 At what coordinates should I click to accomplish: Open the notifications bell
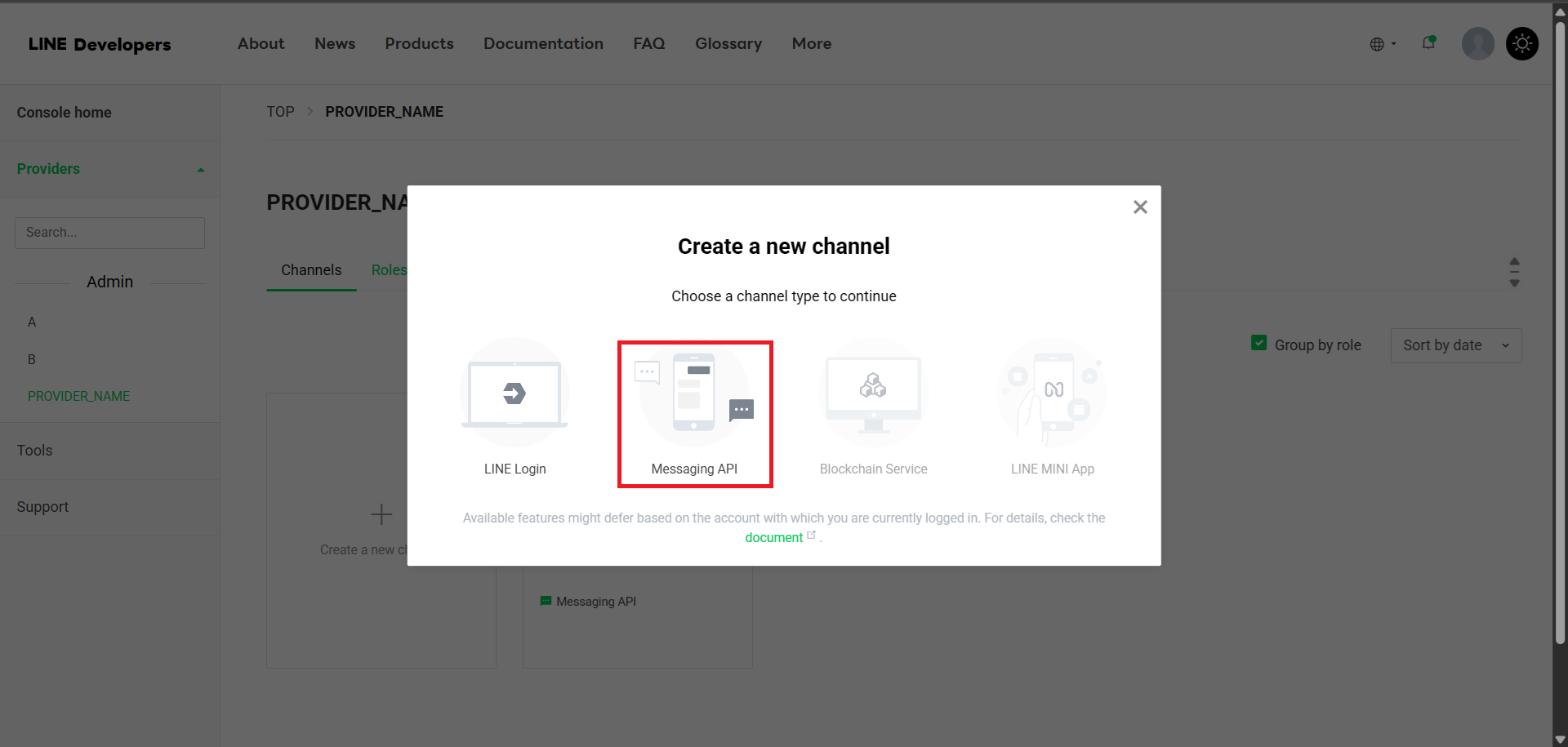1429,42
